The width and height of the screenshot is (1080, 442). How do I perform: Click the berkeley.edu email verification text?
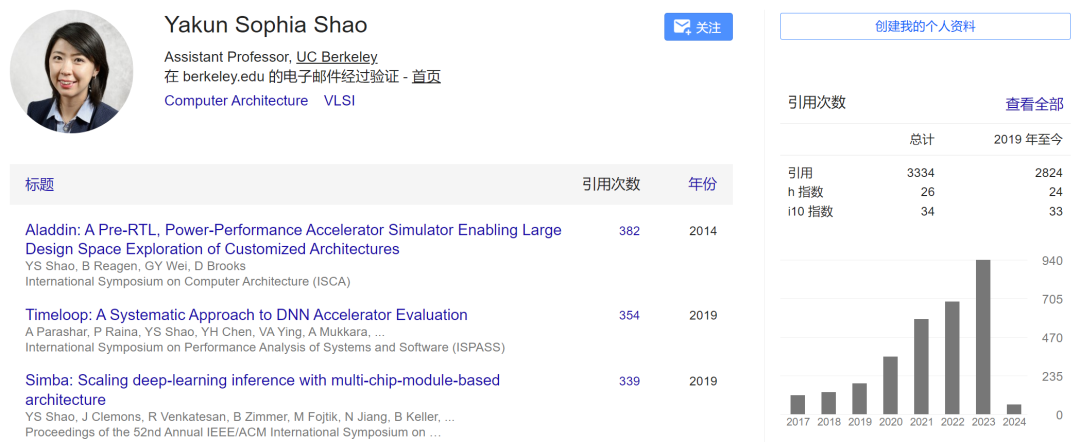point(282,76)
